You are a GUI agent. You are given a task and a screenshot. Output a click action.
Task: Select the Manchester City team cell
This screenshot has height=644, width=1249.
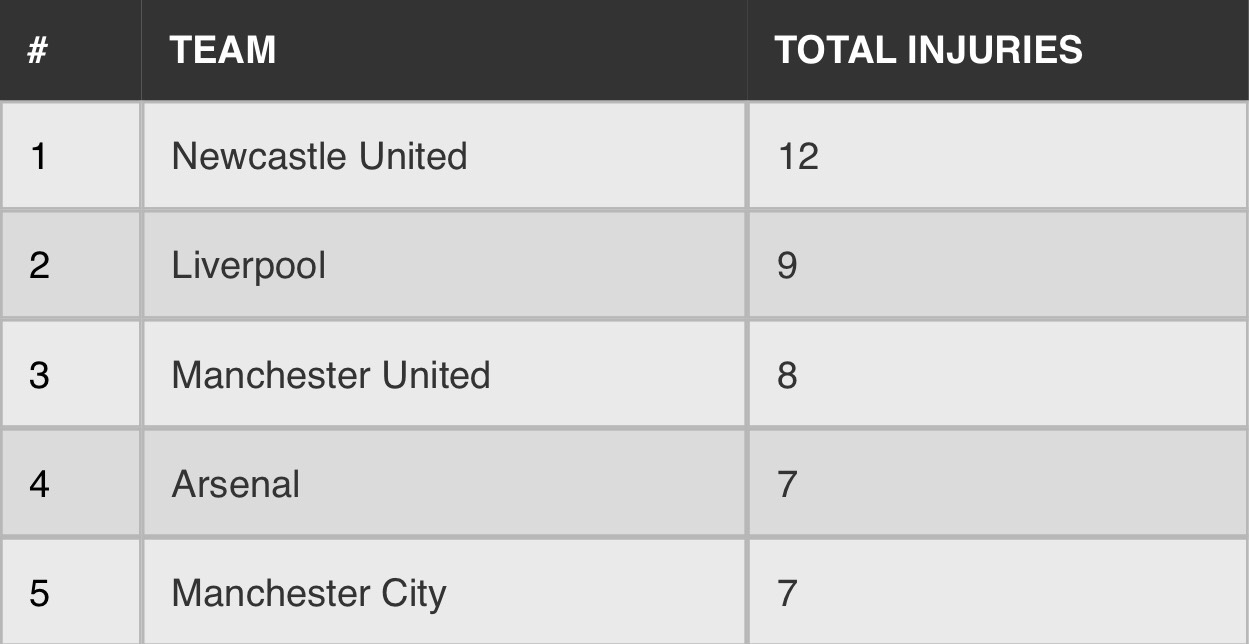click(x=444, y=592)
